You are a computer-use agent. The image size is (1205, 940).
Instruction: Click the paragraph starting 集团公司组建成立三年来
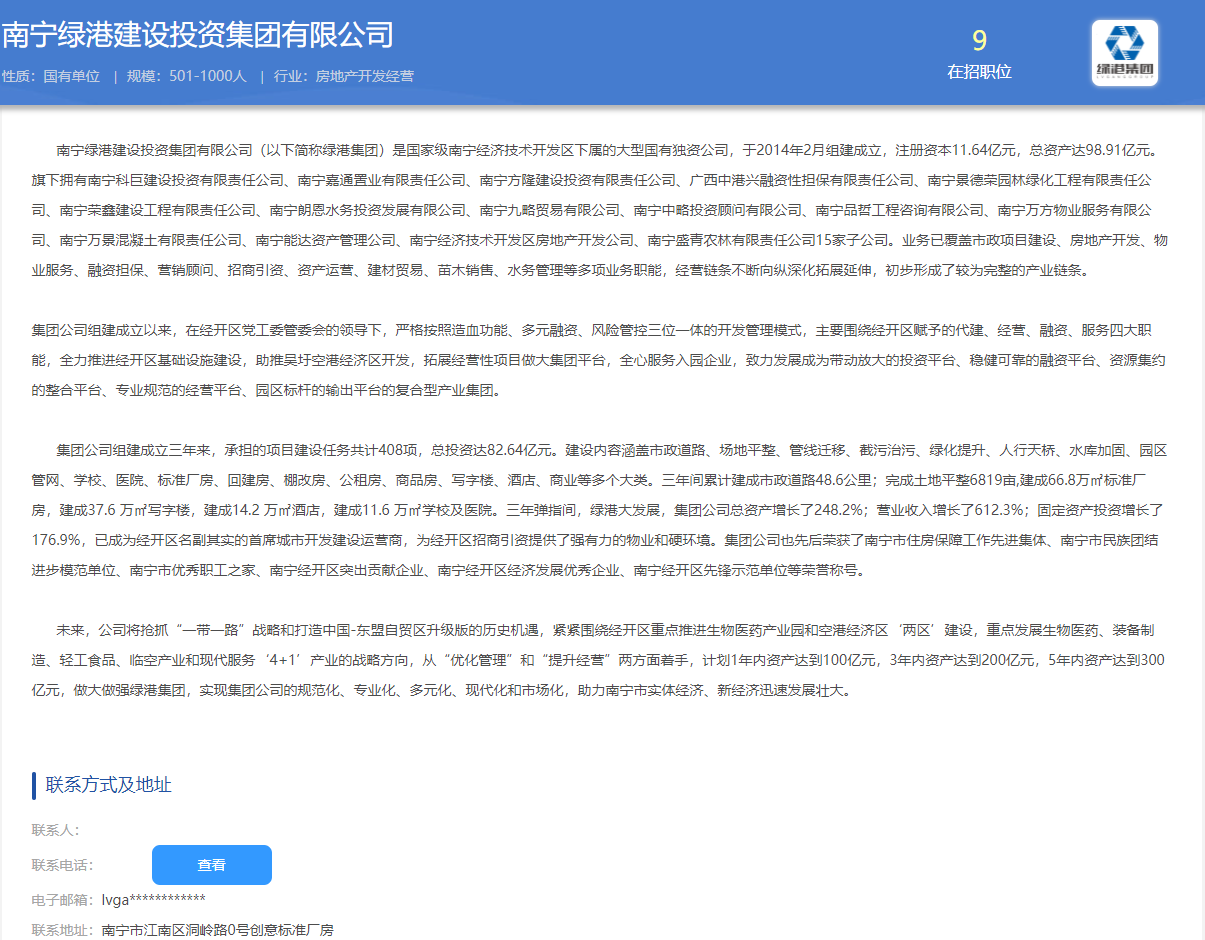(600, 510)
